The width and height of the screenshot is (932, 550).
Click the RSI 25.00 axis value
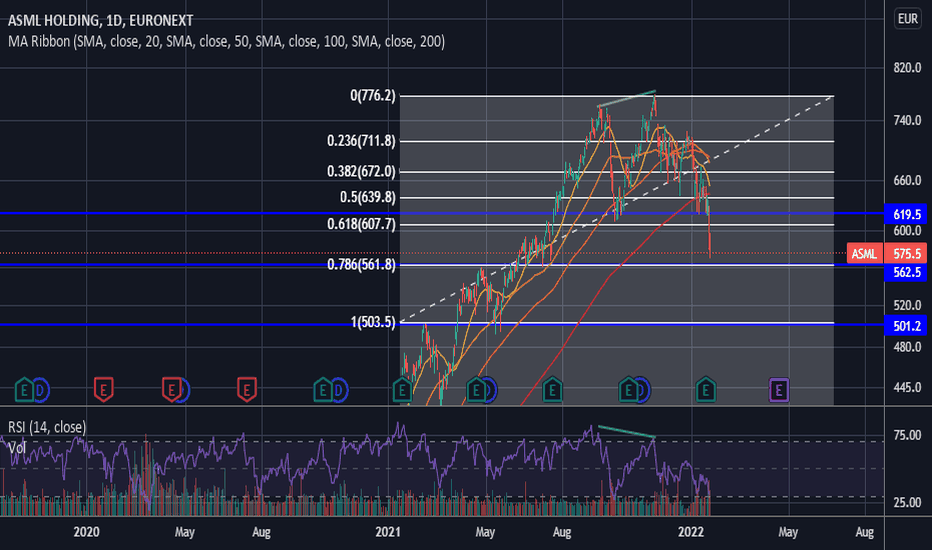907,502
